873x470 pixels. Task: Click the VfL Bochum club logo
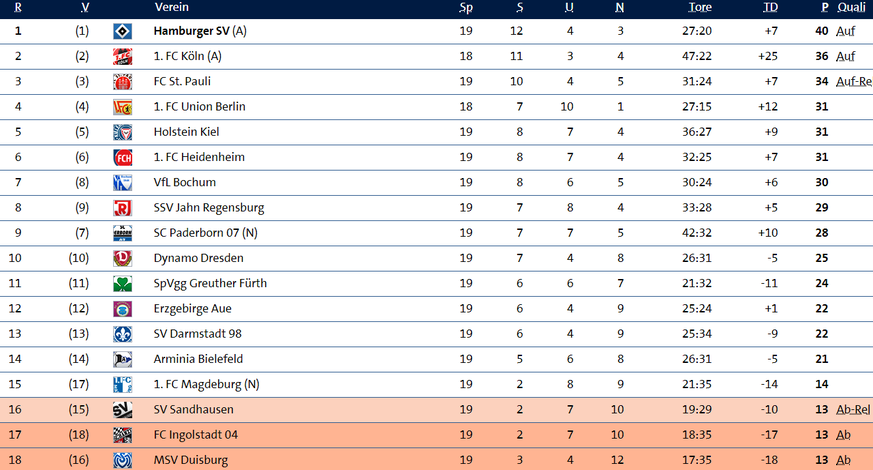(123, 182)
